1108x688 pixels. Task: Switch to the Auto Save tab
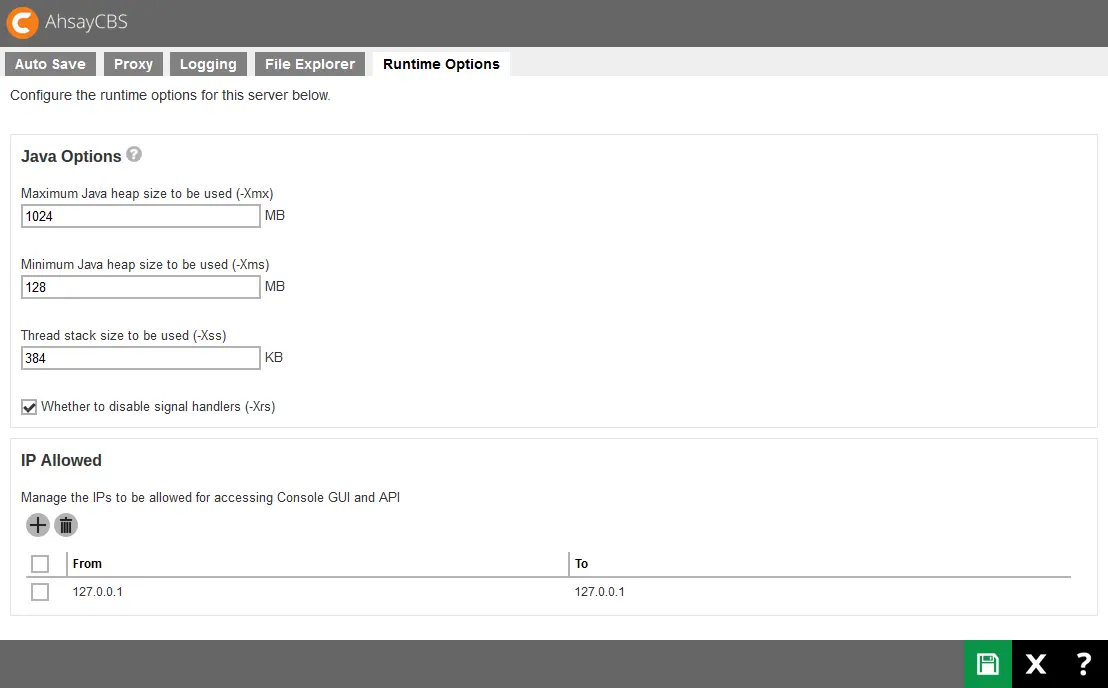coord(50,63)
